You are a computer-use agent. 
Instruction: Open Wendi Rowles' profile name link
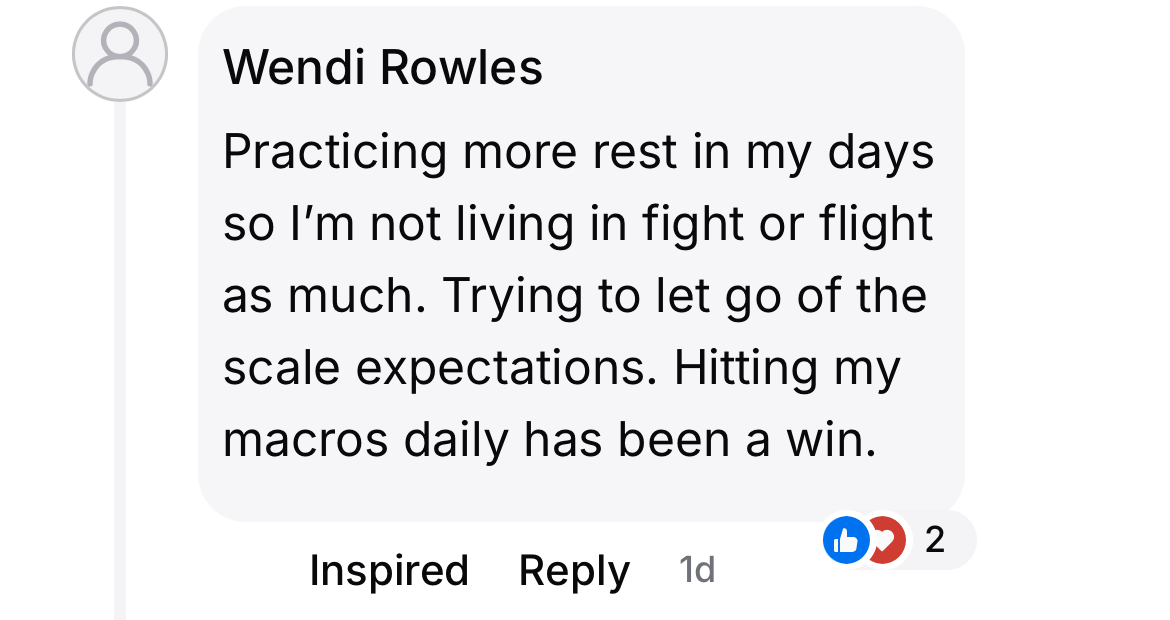coord(383,68)
